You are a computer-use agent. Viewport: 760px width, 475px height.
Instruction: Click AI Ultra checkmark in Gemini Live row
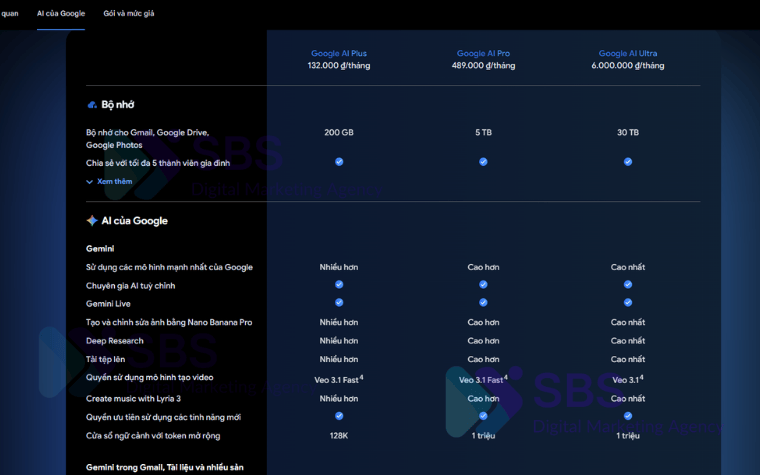pyautogui.click(x=628, y=302)
